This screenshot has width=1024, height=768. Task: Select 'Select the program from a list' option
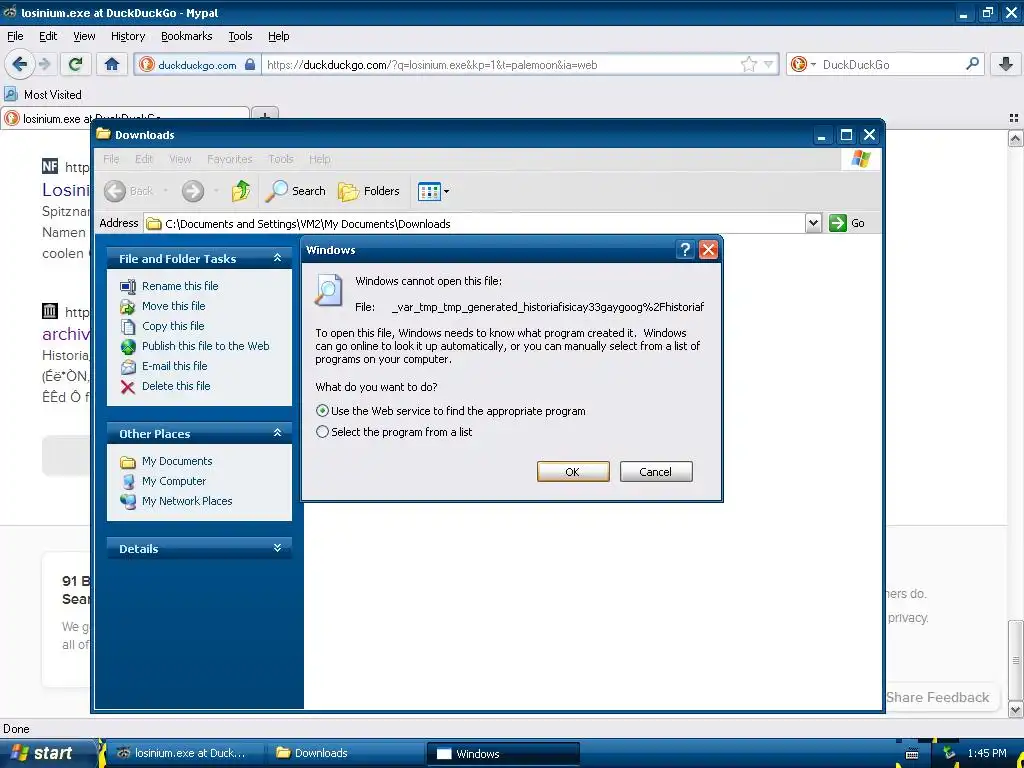(x=322, y=432)
